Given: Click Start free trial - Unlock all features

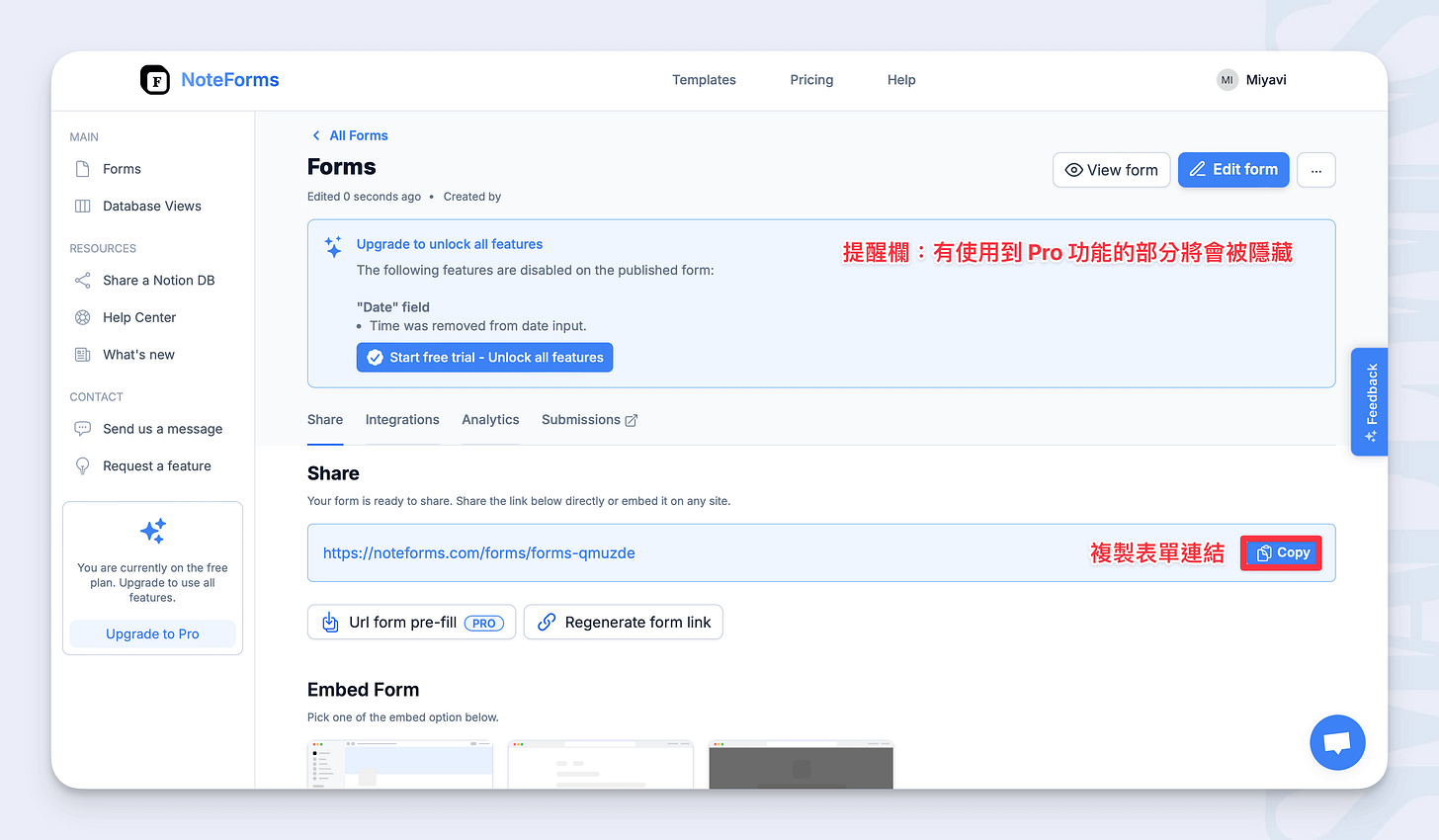Looking at the screenshot, I should (484, 358).
